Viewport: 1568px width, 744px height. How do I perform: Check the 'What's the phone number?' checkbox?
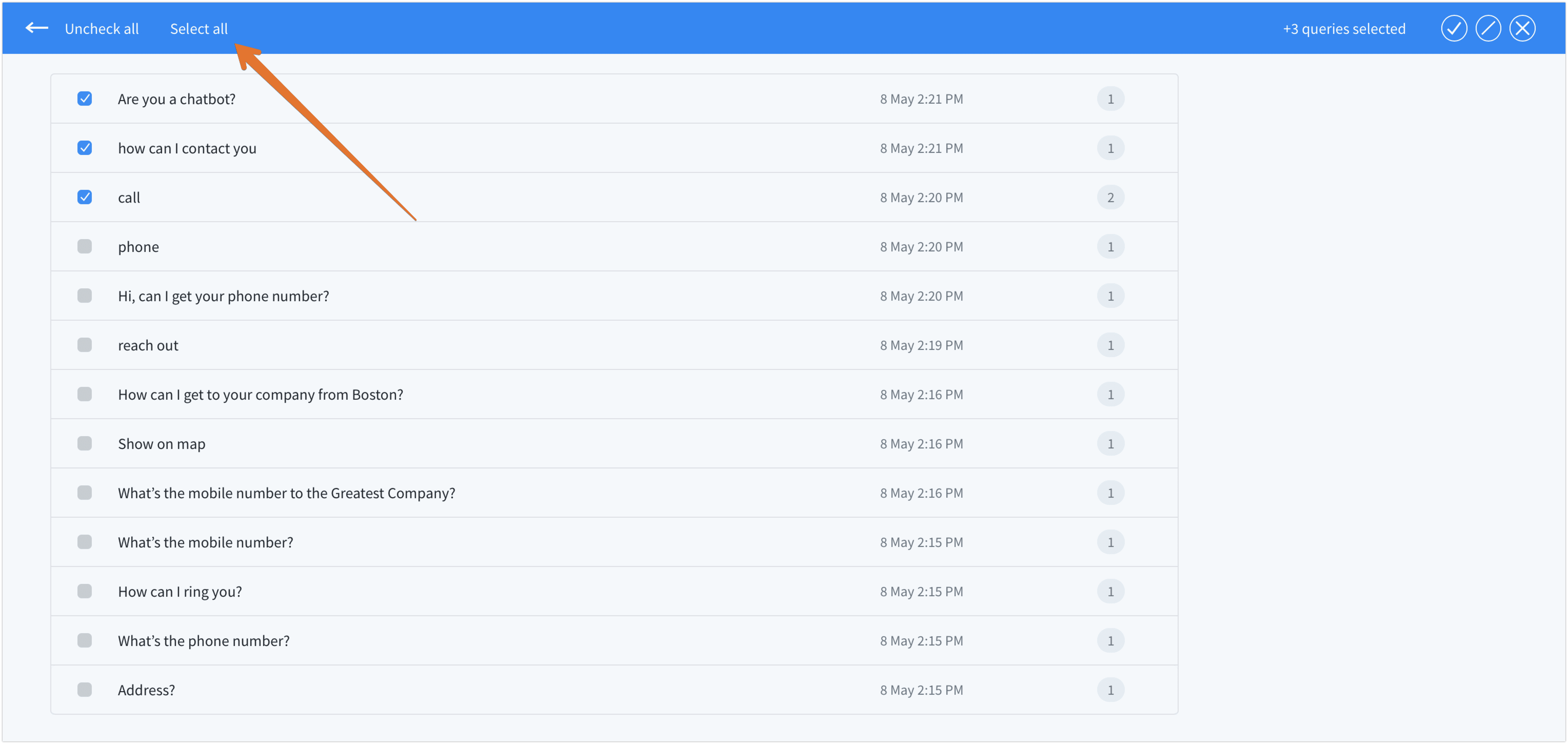(x=85, y=641)
